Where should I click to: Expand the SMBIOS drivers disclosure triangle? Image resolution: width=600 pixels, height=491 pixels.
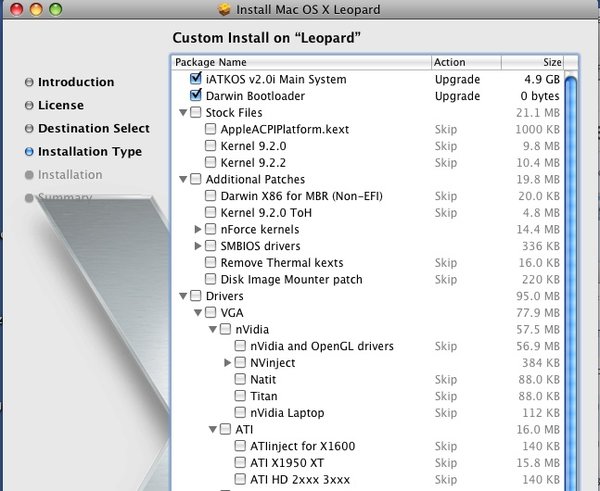pyautogui.click(x=198, y=246)
